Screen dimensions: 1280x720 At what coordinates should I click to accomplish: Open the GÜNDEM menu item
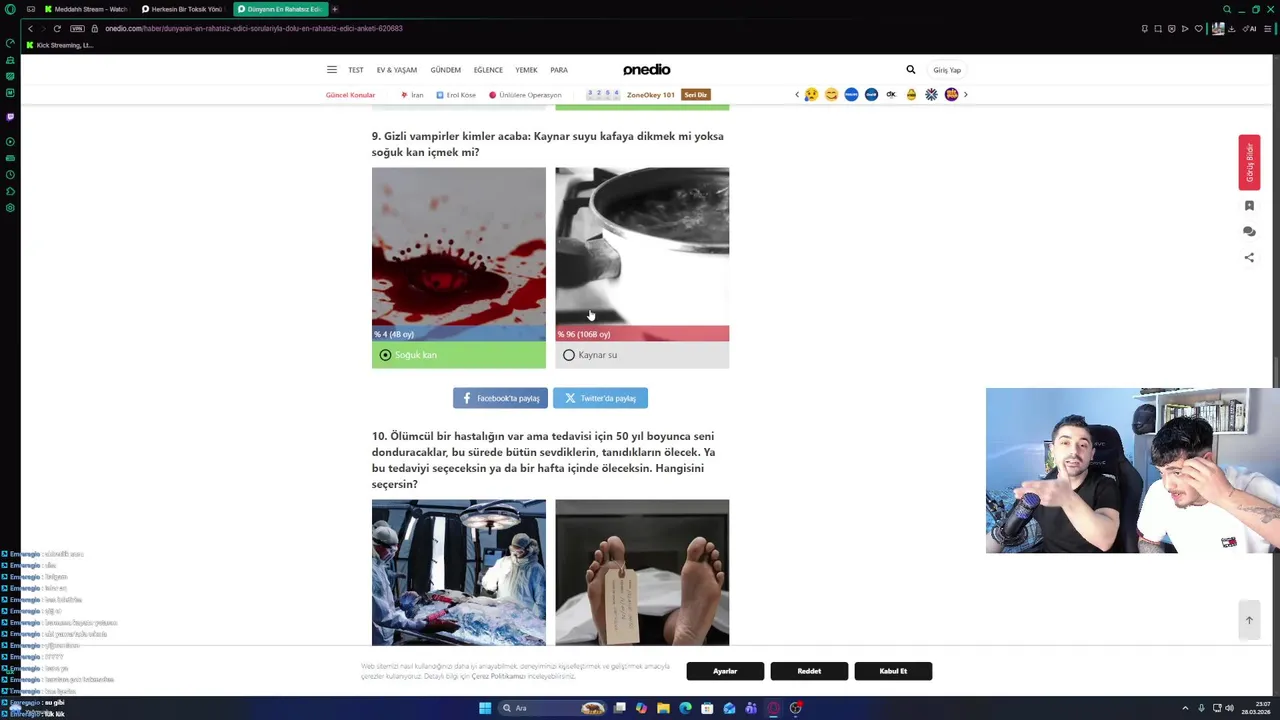(x=446, y=70)
